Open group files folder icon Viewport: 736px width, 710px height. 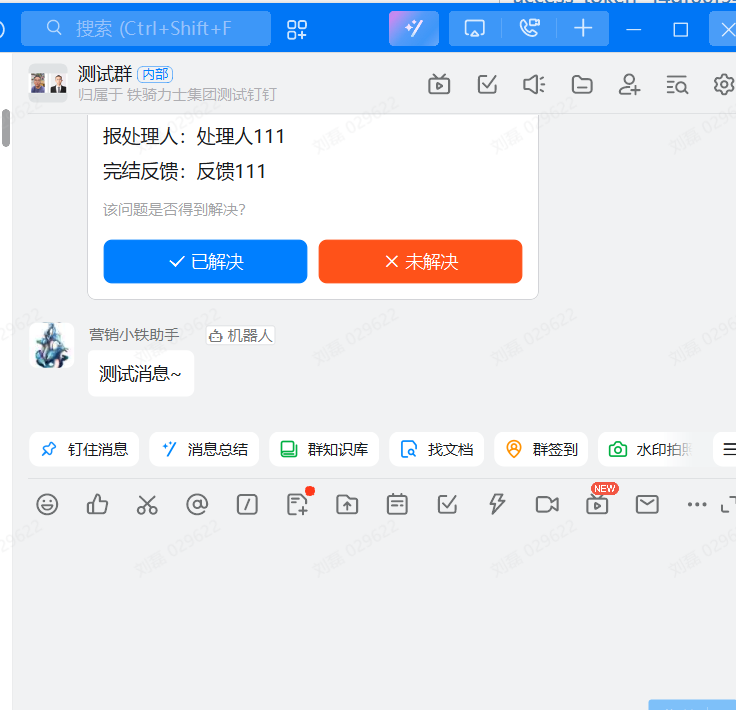pyautogui.click(x=582, y=85)
